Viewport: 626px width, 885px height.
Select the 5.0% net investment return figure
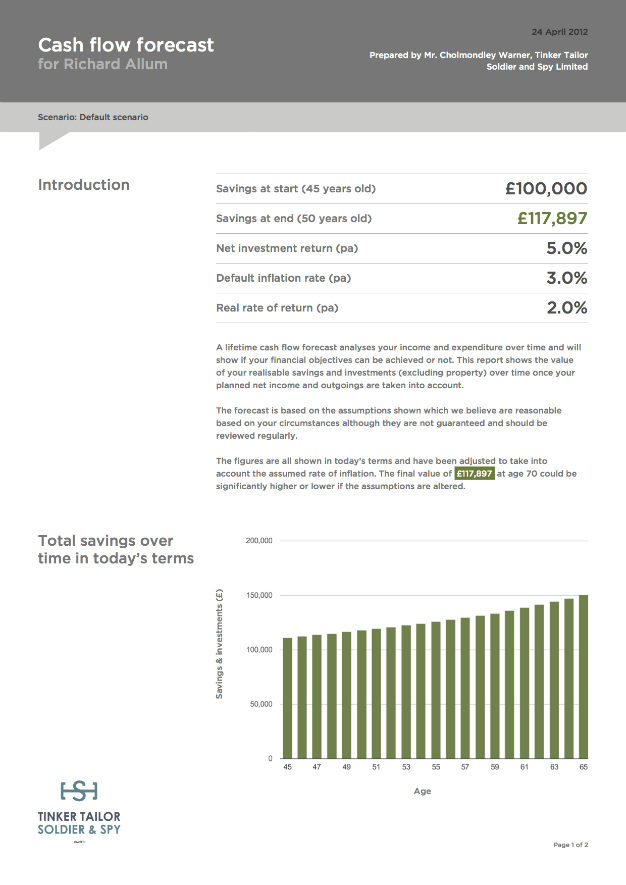point(566,248)
